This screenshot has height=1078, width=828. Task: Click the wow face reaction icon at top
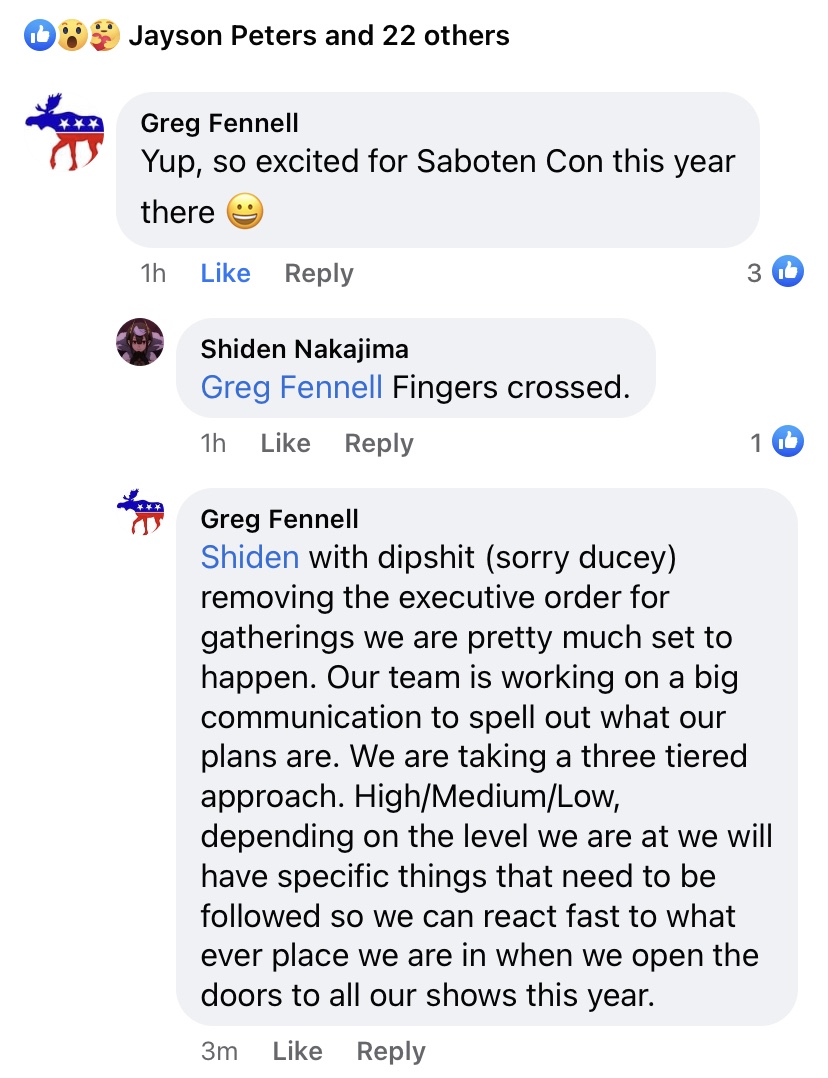click(x=71, y=37)
